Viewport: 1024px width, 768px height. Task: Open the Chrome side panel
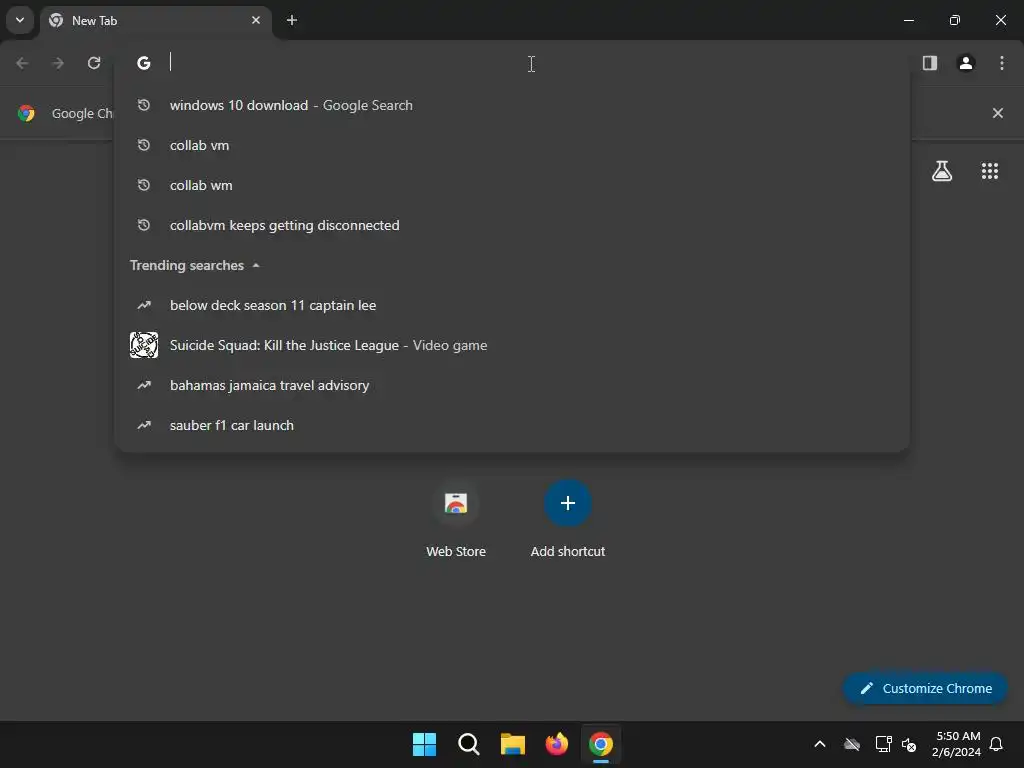[930, 63]
